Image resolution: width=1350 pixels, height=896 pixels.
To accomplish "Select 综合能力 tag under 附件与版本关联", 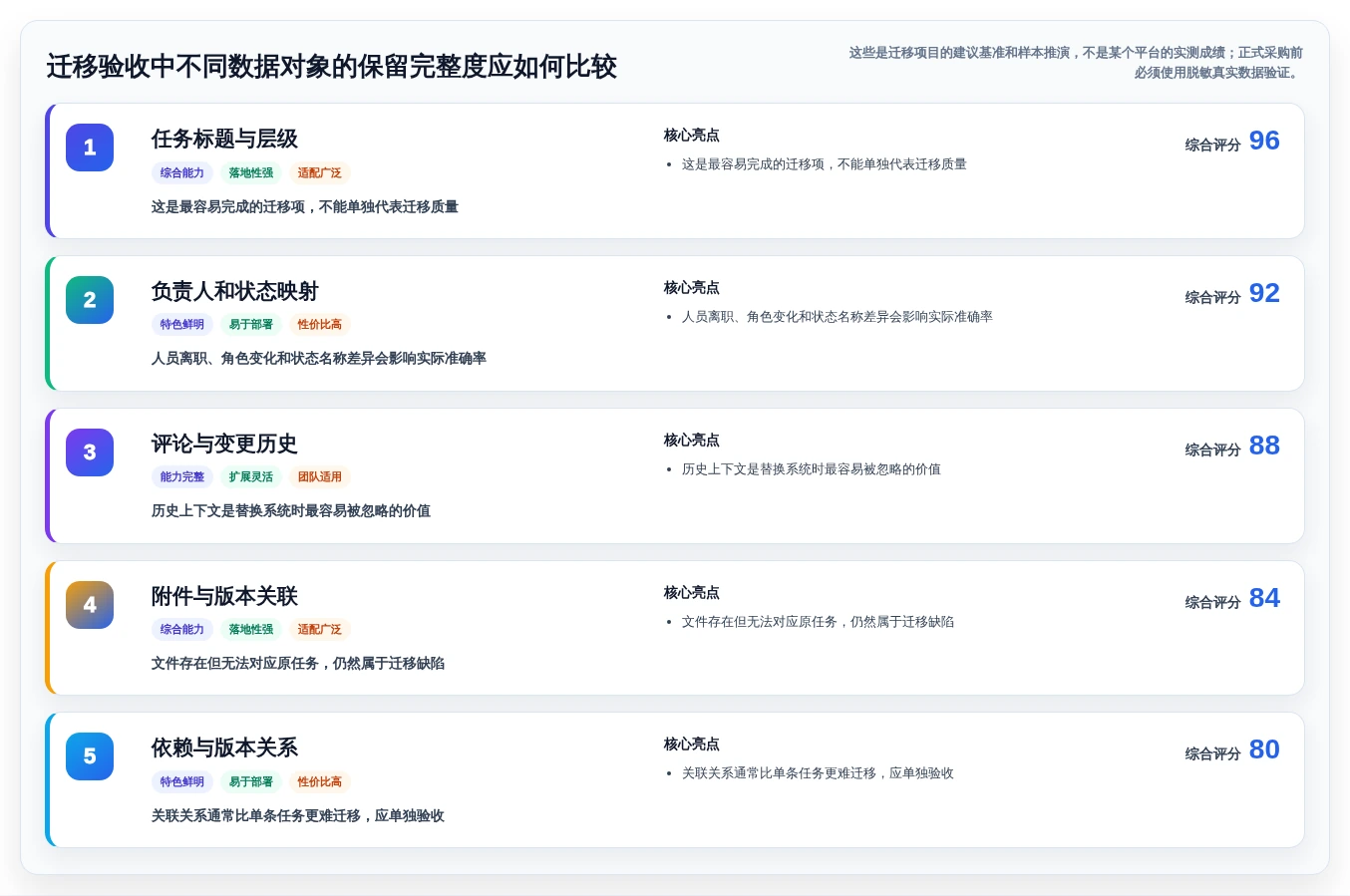I will 182,629.
